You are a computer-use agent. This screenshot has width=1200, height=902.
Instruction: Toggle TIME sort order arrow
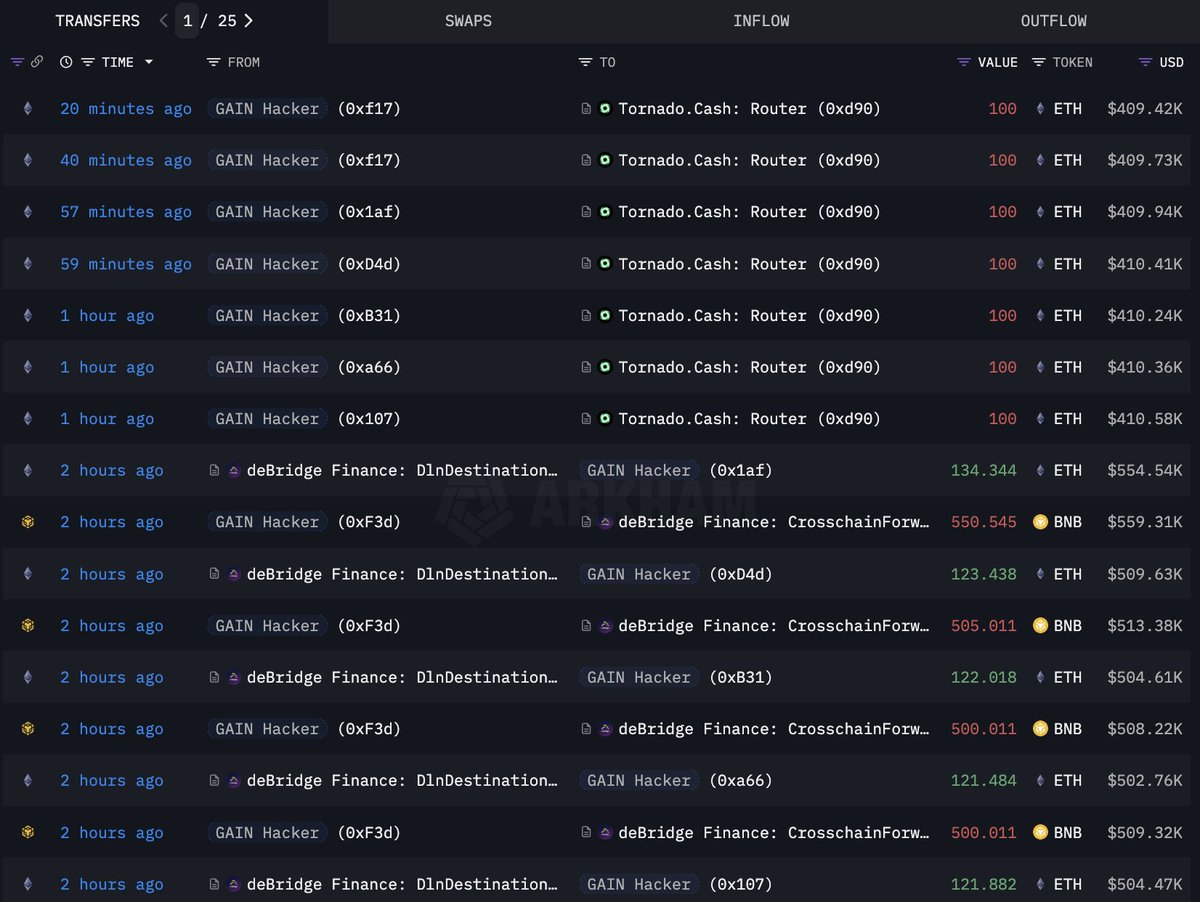click(x=149, y=62)
